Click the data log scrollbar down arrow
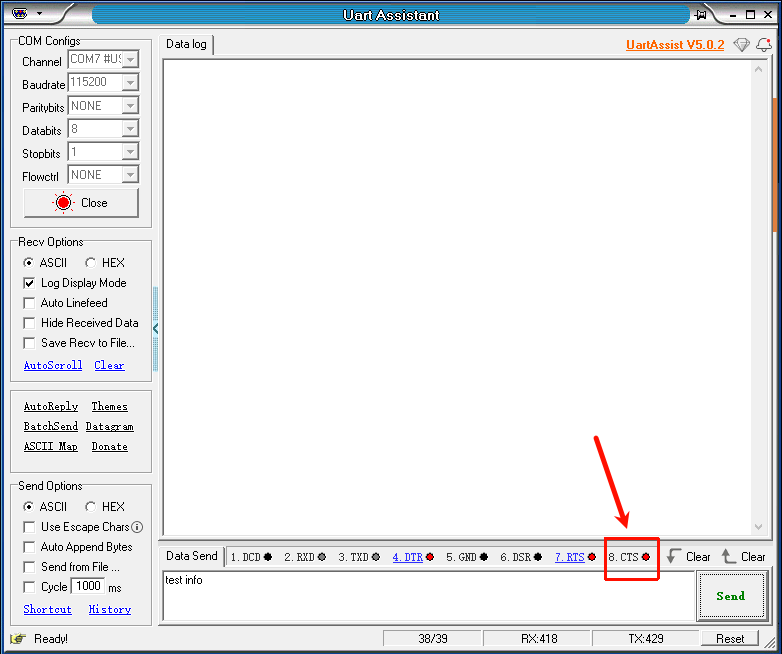This screenshot has height=654, width=782. pos(759,527)
